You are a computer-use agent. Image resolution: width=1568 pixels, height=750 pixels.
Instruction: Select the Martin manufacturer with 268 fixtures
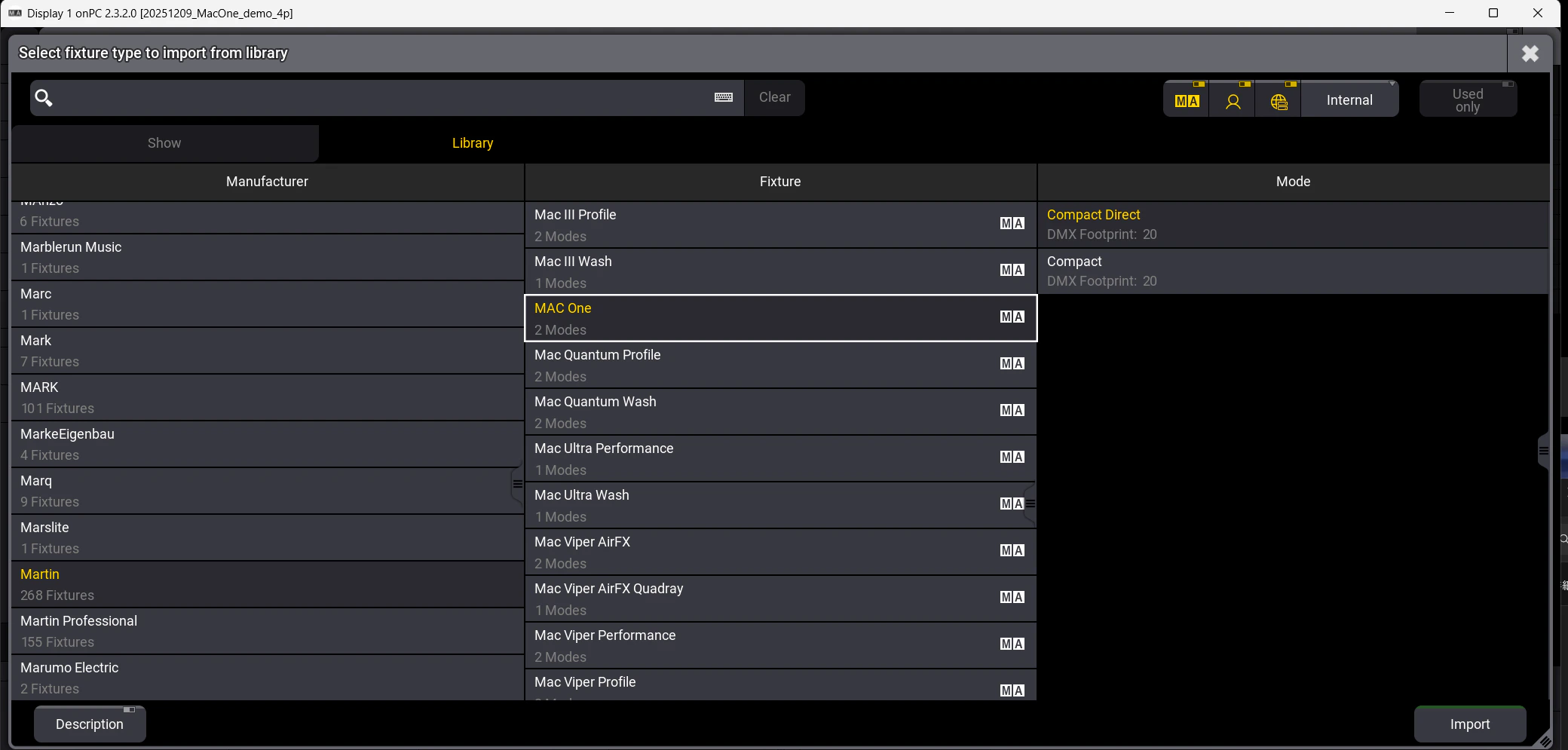[x=267, y=585]
